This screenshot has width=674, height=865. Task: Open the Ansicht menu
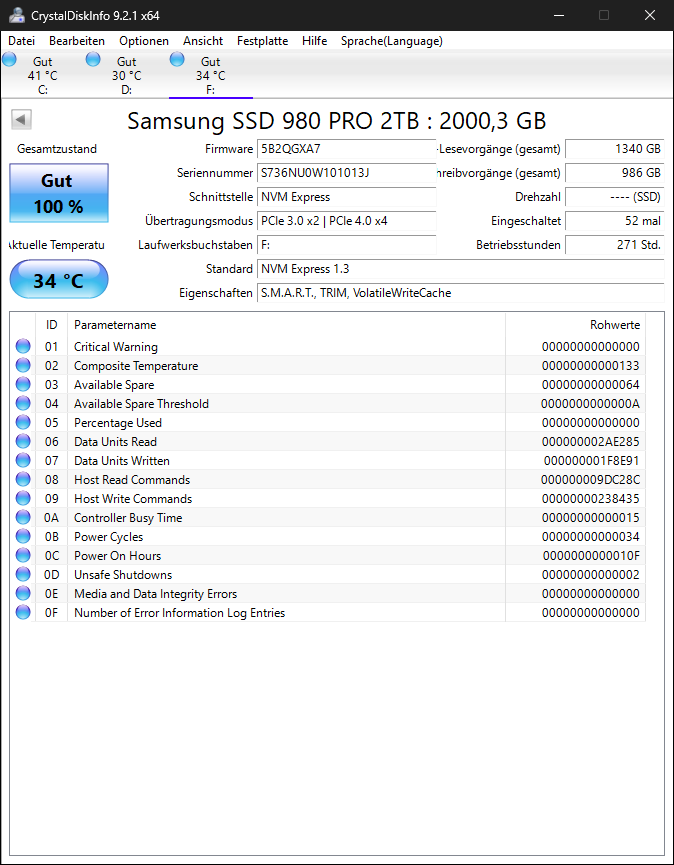(x=203, y=41)
